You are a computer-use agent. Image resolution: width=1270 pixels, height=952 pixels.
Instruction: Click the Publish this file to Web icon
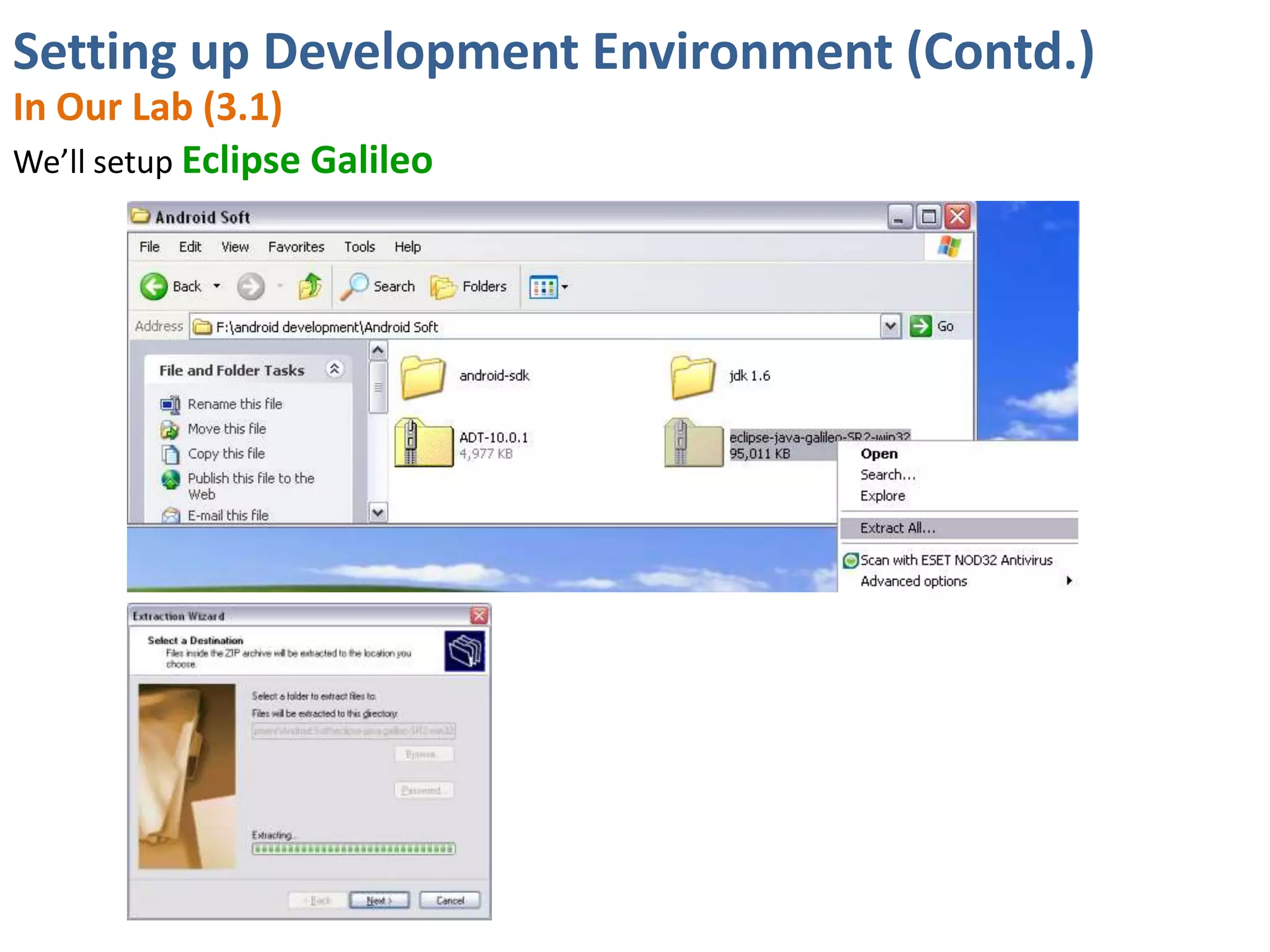point(170,479)
